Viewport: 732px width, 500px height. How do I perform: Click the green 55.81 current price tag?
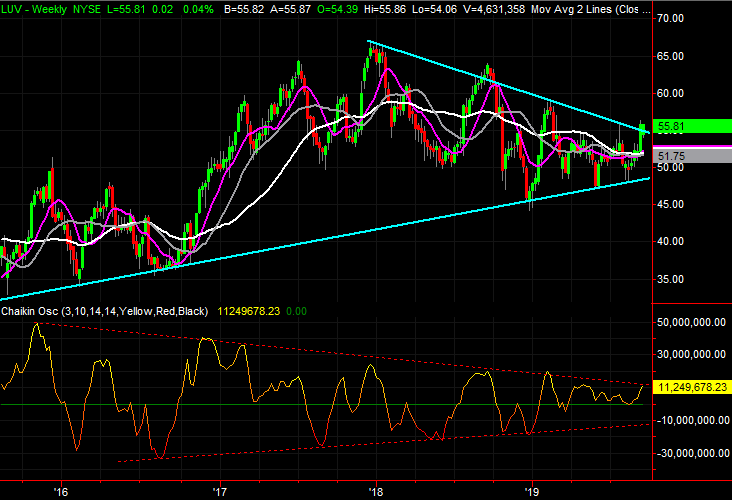click(x=693, y=126)
